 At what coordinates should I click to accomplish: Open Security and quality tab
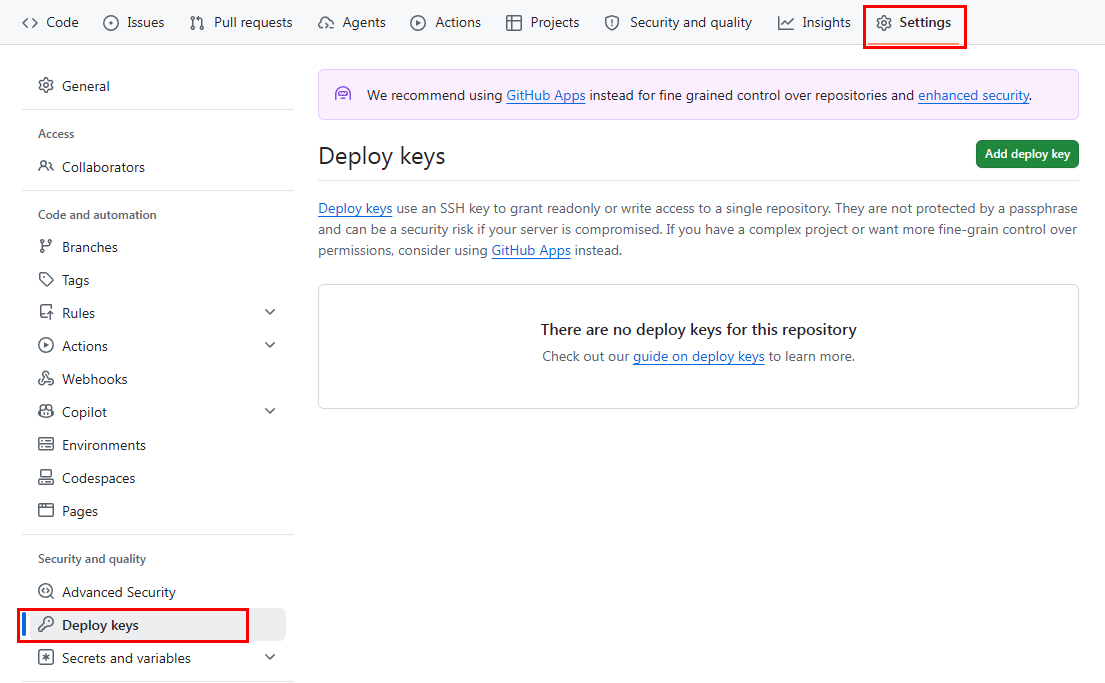point(678,23)
